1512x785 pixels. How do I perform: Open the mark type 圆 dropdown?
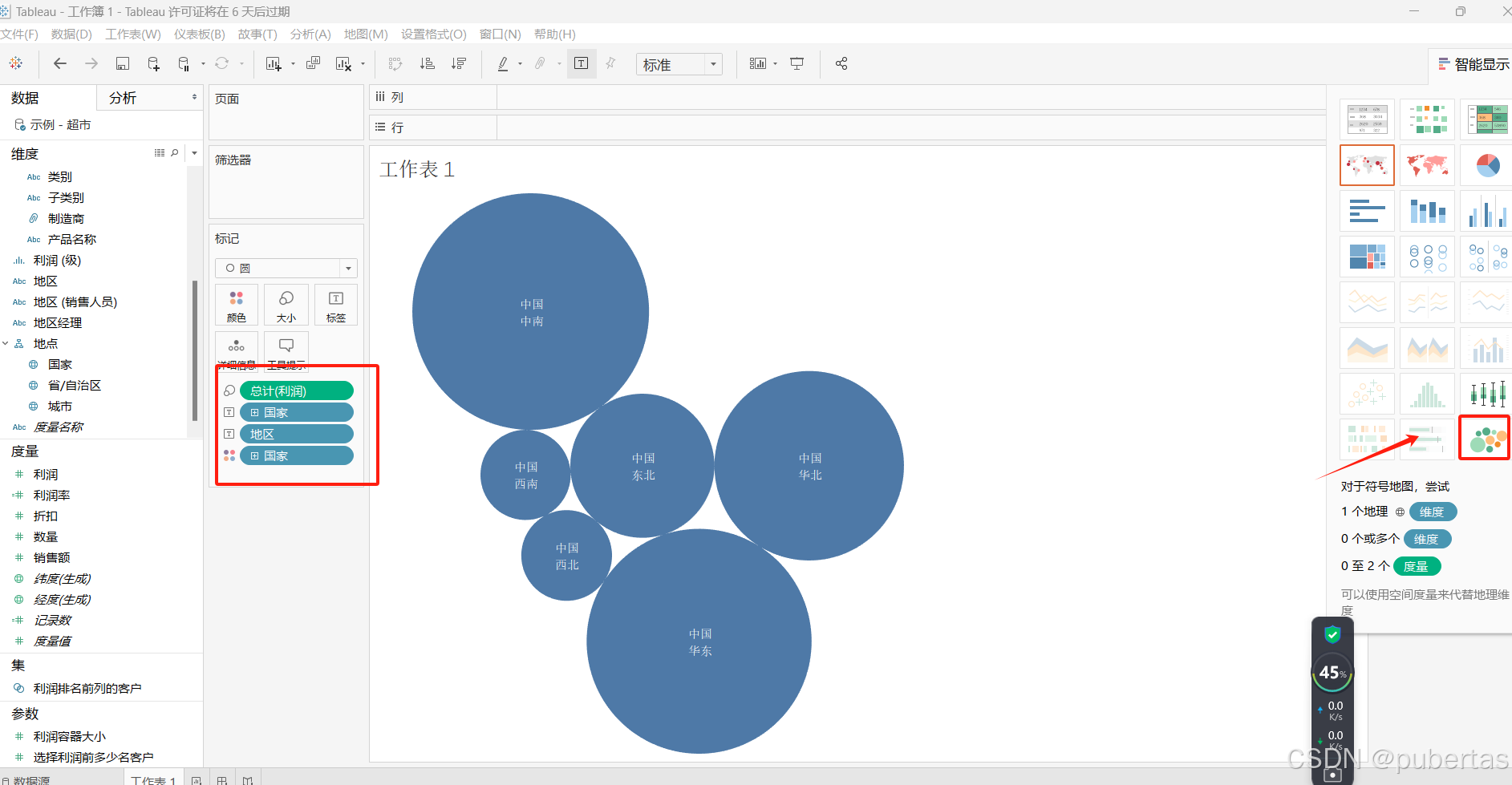[286, 268]
